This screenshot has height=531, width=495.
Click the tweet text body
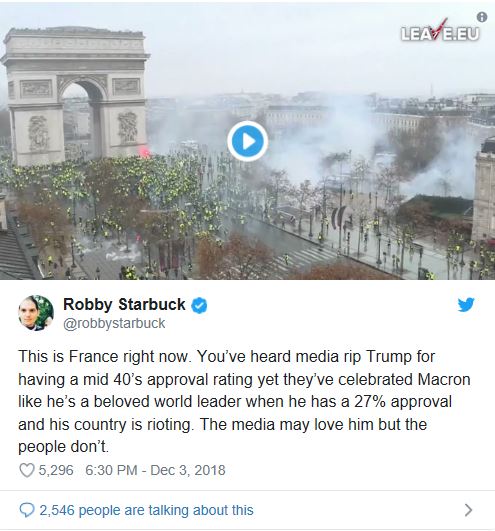(244, 401)
